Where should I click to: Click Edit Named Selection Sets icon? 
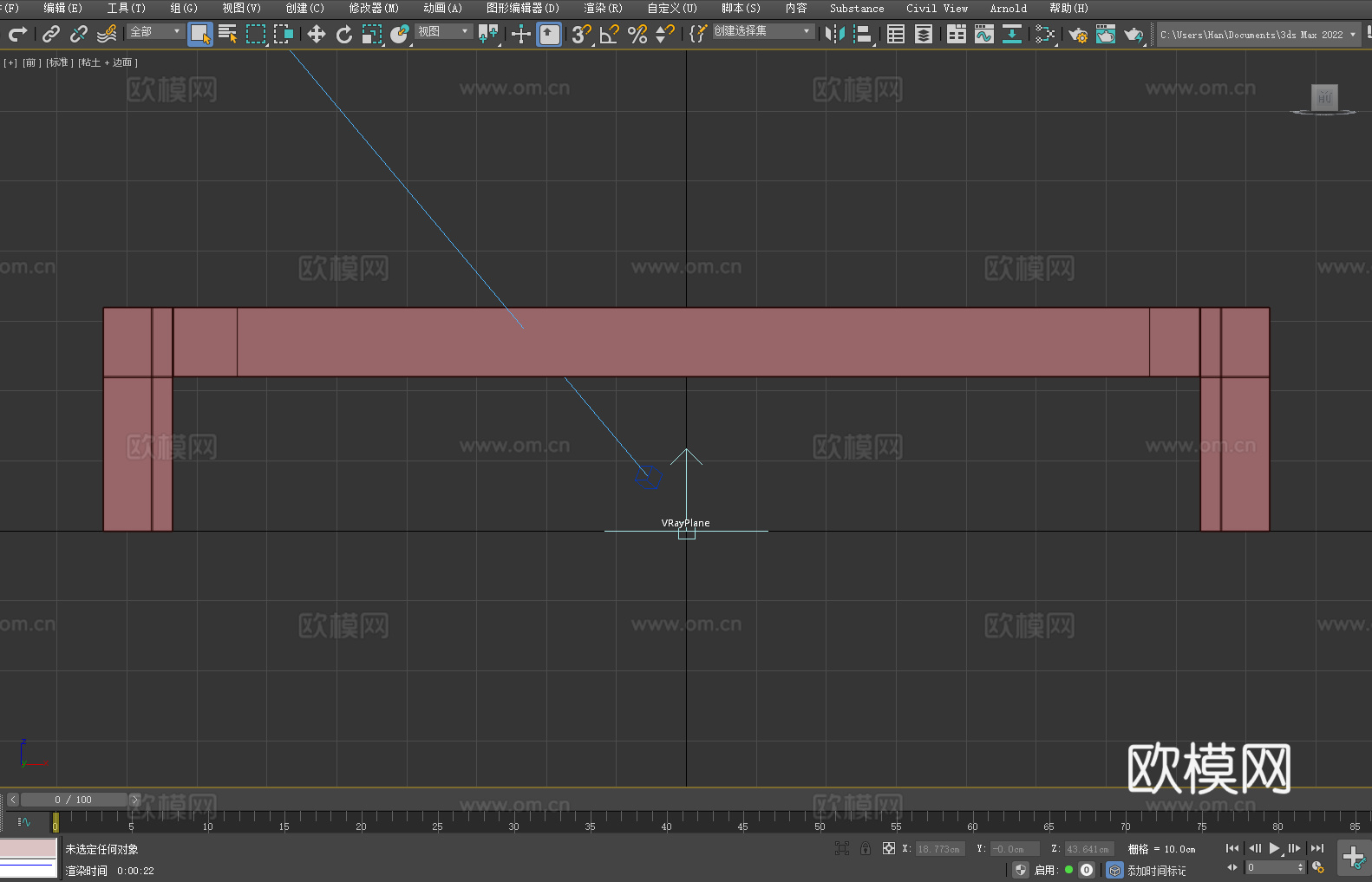pos(698,34)
